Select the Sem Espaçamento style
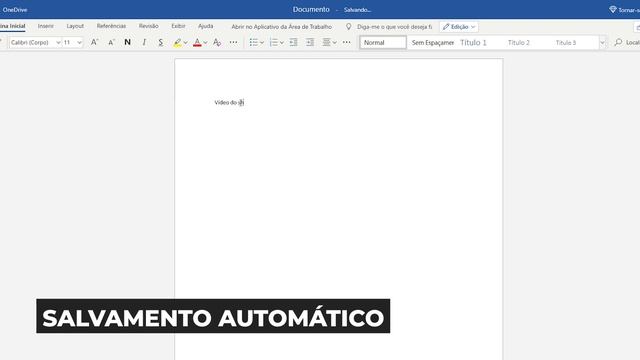Screen dimensions: 640x360 433,42
